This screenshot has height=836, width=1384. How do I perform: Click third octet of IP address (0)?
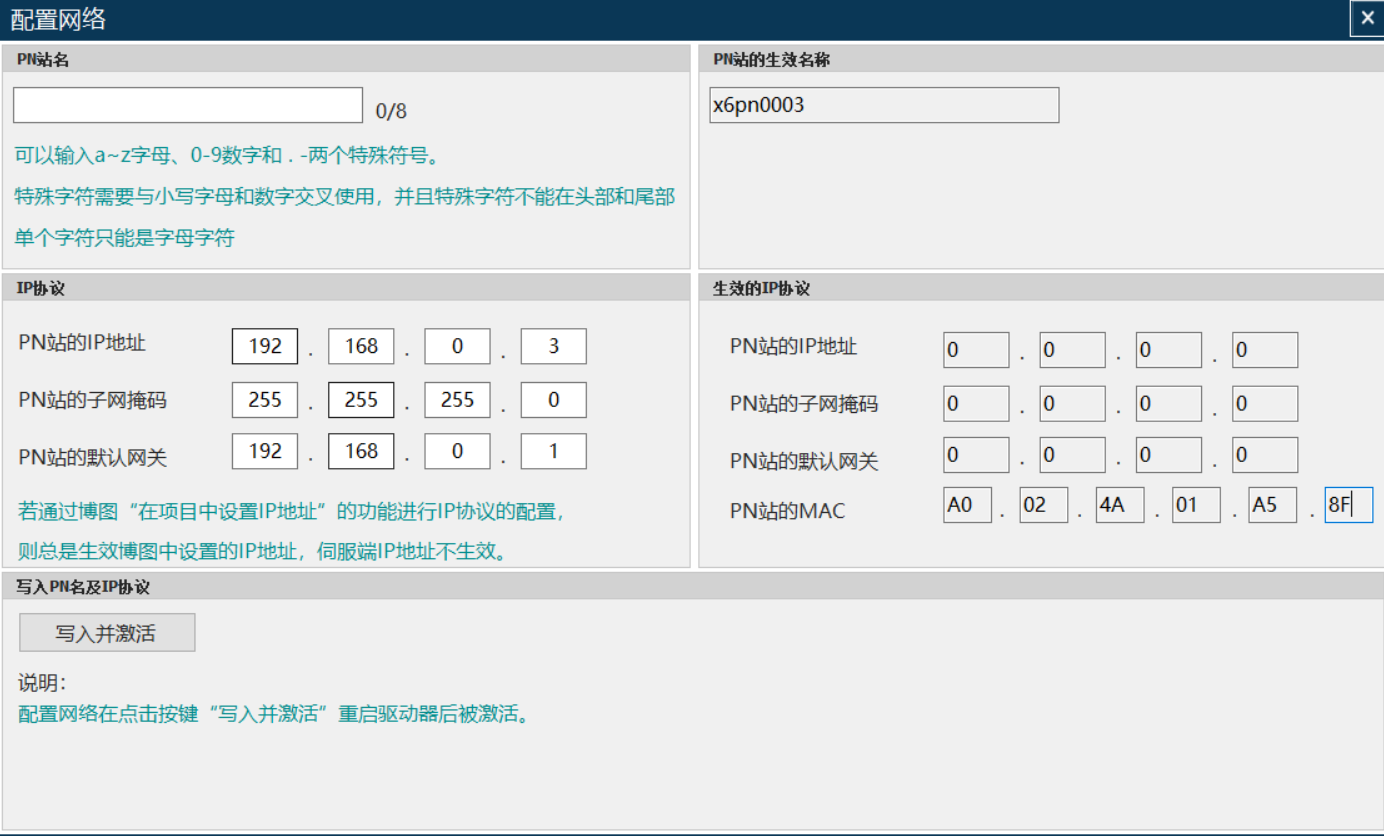click(x=457, y=347)
